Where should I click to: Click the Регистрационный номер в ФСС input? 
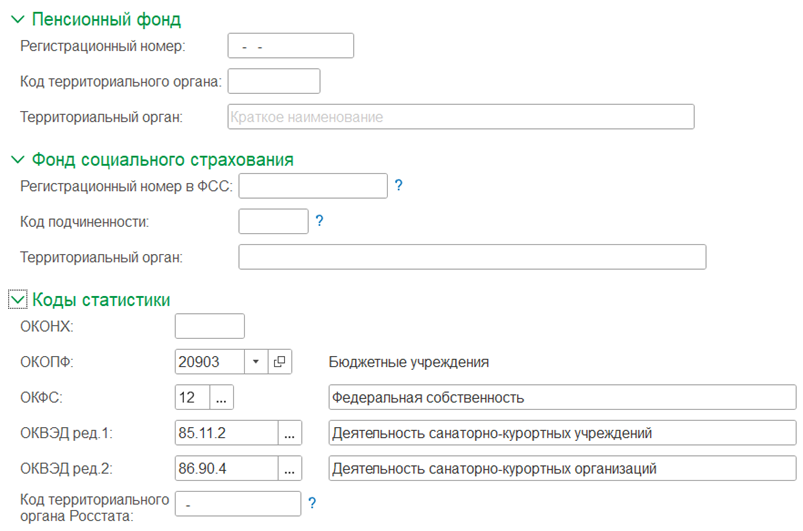[313, 186]
